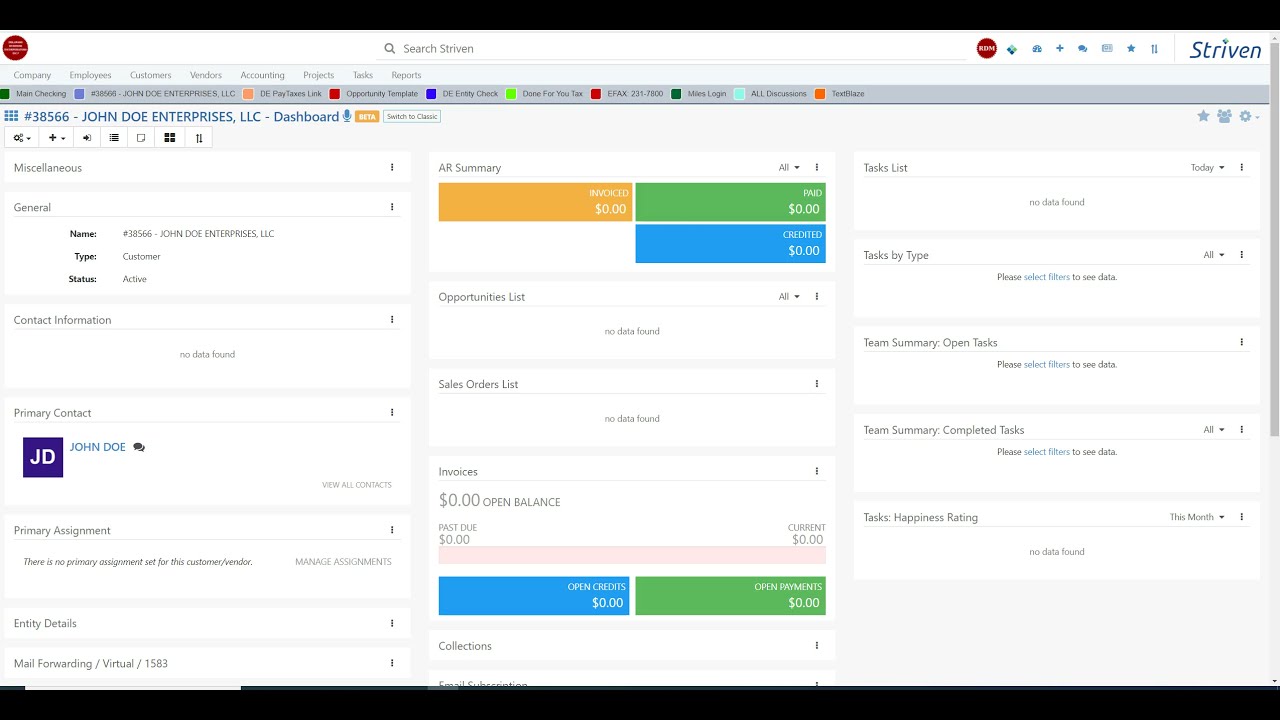Click the news card icon in header

coord(1107,48)
